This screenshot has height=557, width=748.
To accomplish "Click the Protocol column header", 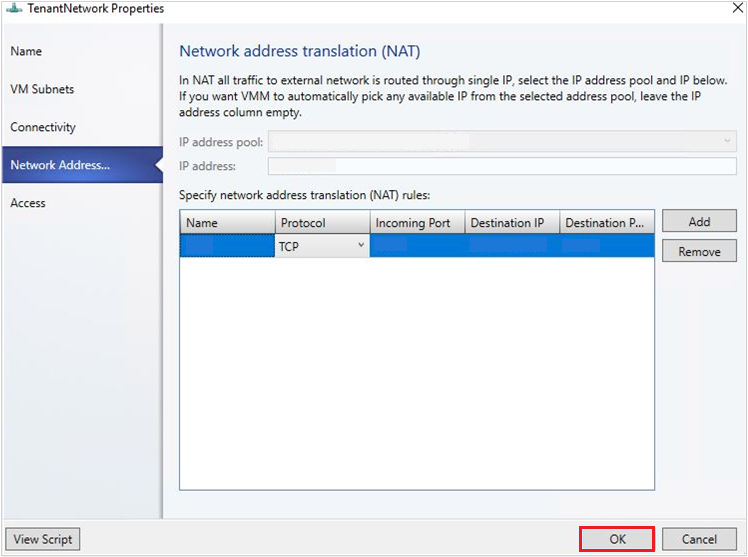I will [x=322, y=223].
